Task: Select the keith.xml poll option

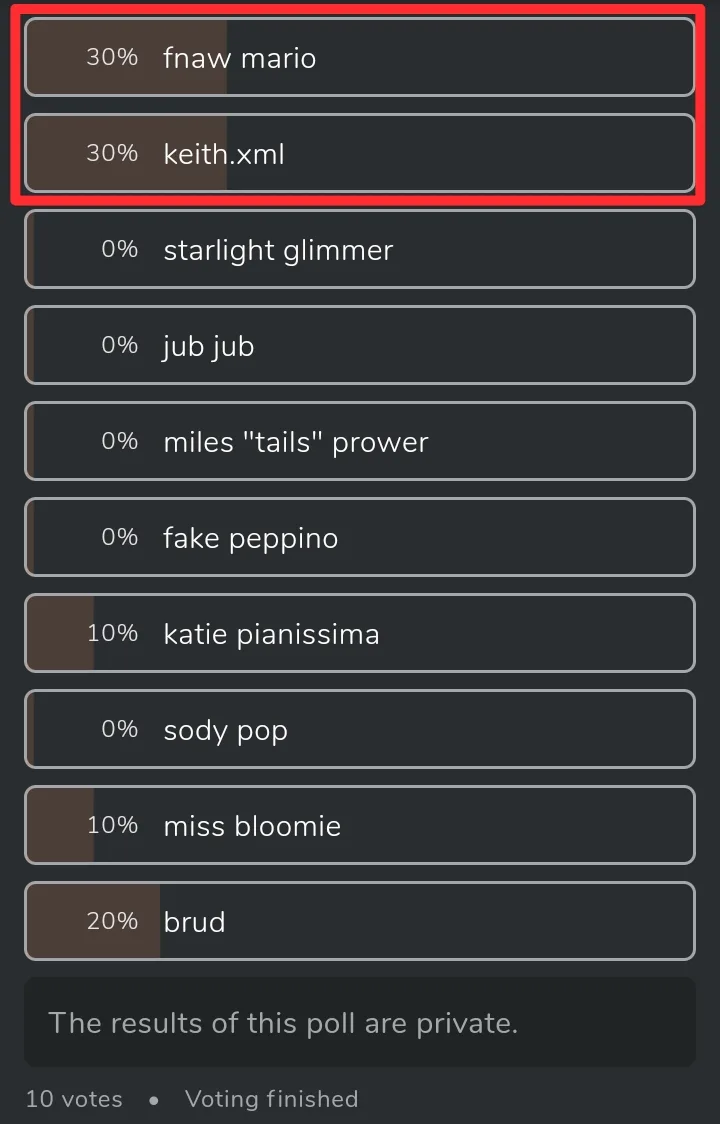Action: click(x=359, y=153)
